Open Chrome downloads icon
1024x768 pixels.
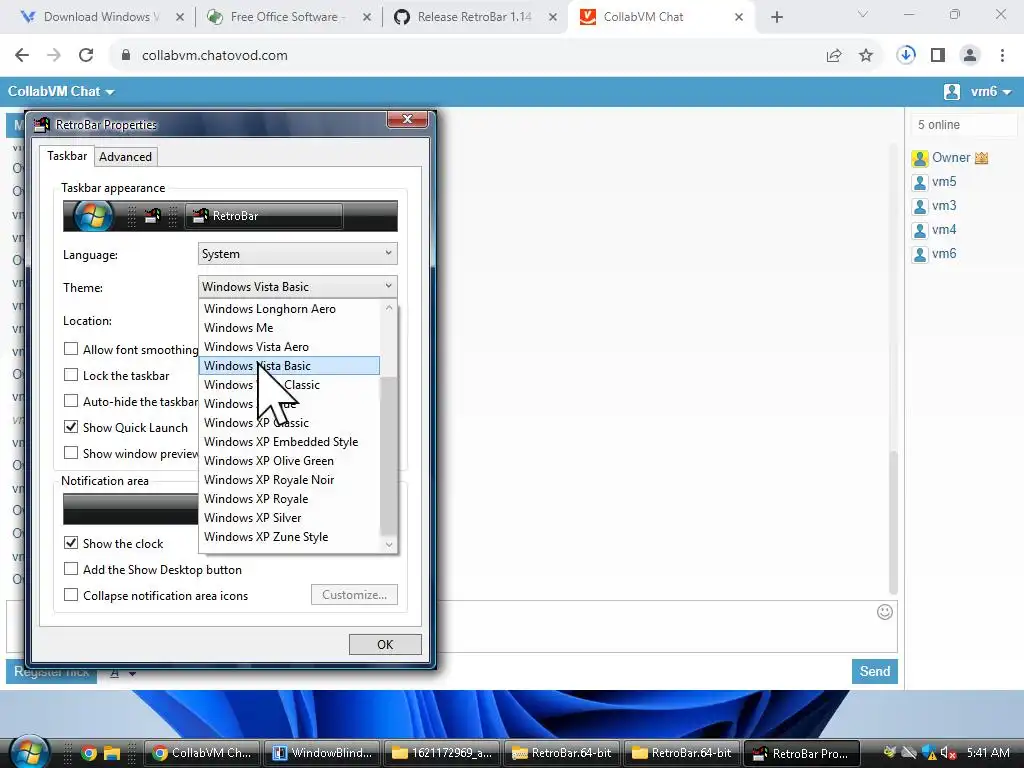point(906,56)
